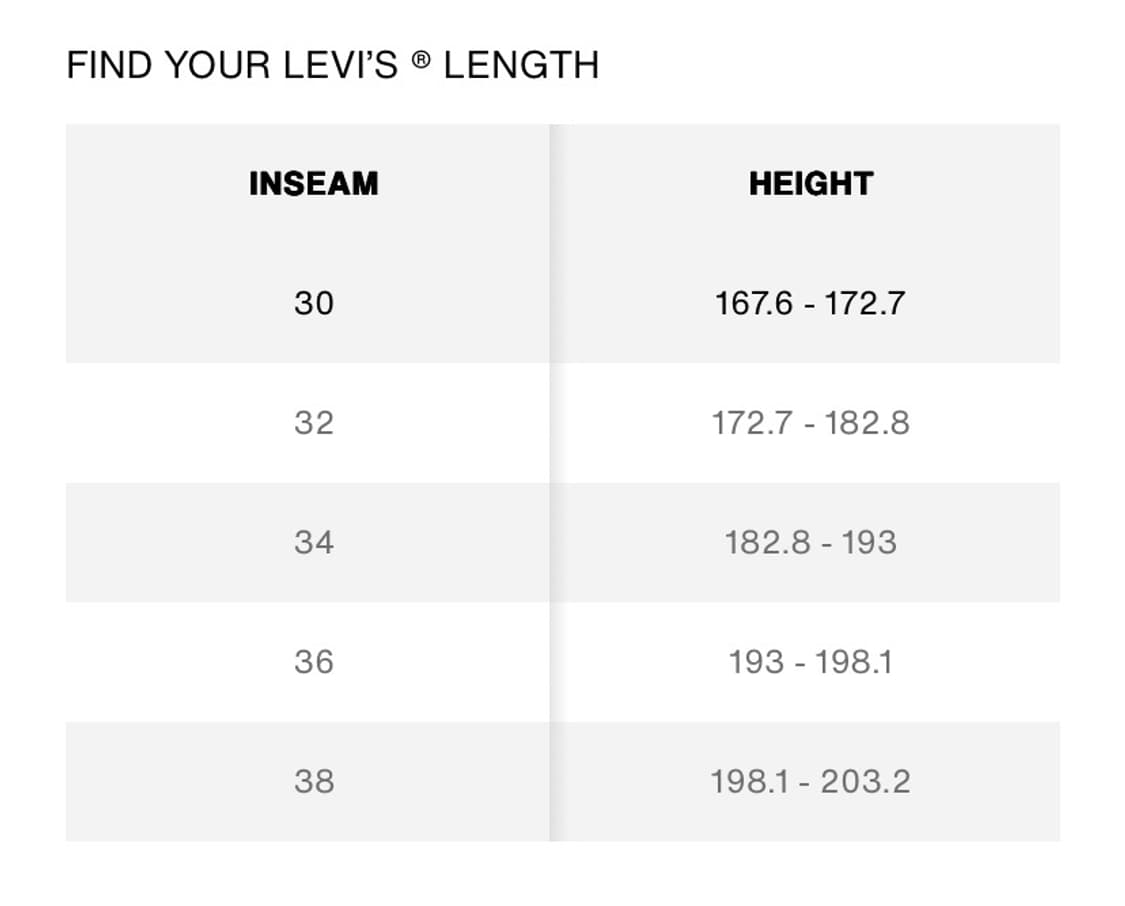Click the Find Your Levi's Length title
1125x906 pixels.
[332, 65]
